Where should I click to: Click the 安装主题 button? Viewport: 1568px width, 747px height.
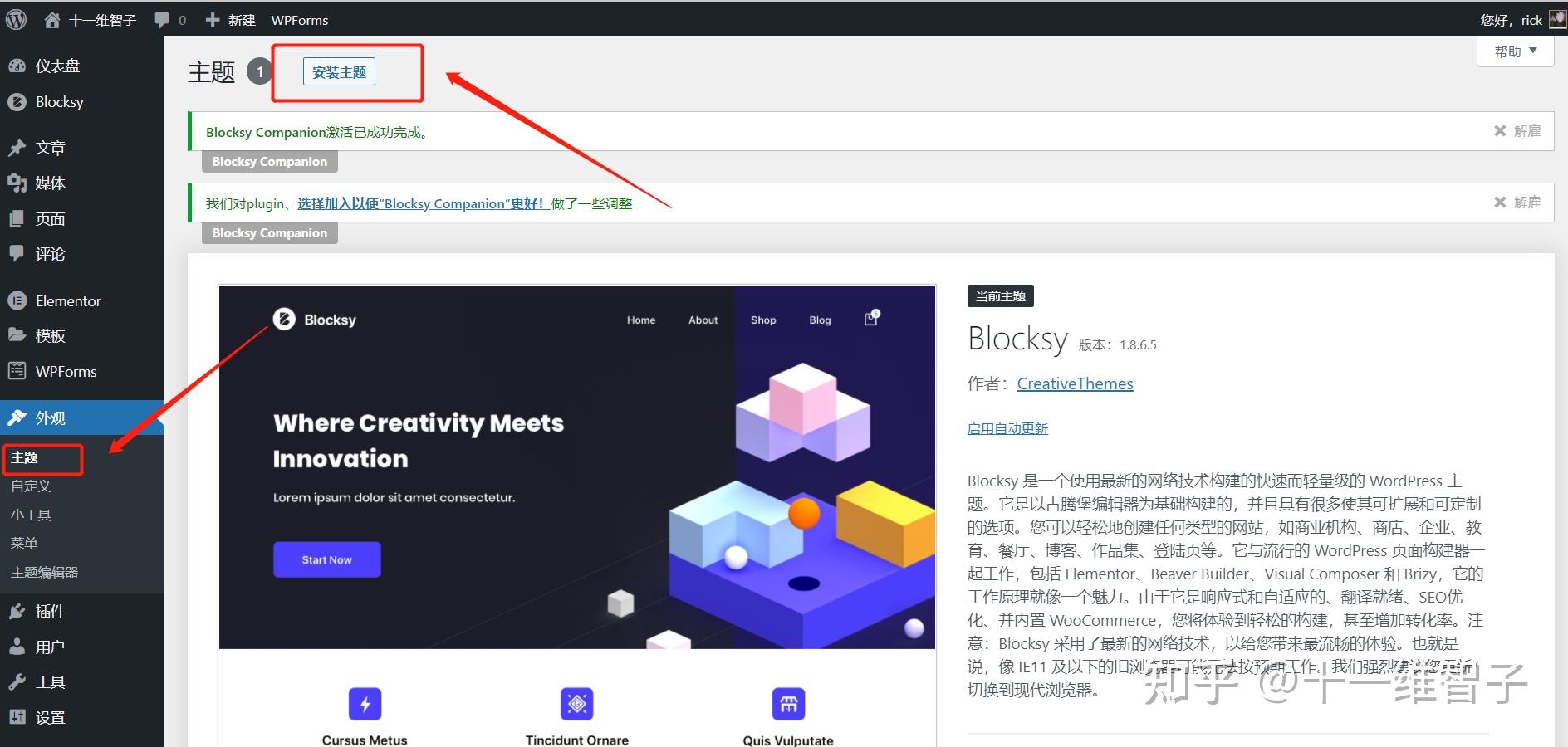click(x=340, y=72)
